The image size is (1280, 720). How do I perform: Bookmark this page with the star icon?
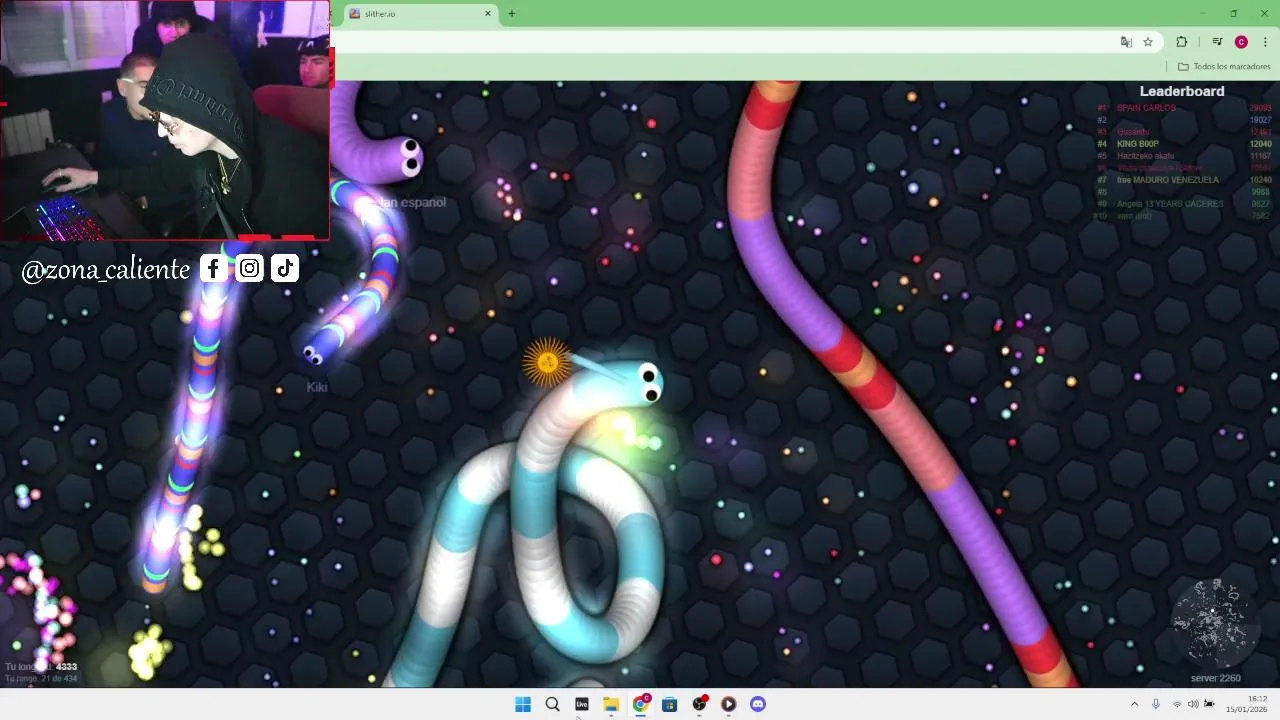tap(1148, 42)
